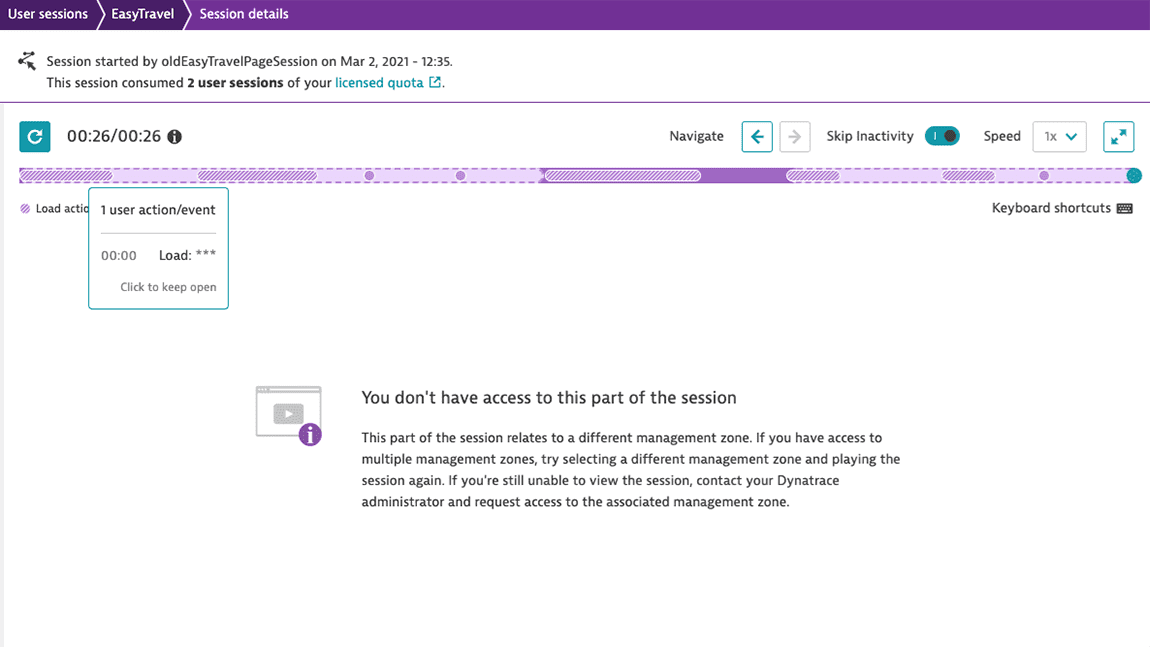The image size is (1150, 647).
Task: Open the Keyboard shortcuts text link
Action: tap(1051, 208)
